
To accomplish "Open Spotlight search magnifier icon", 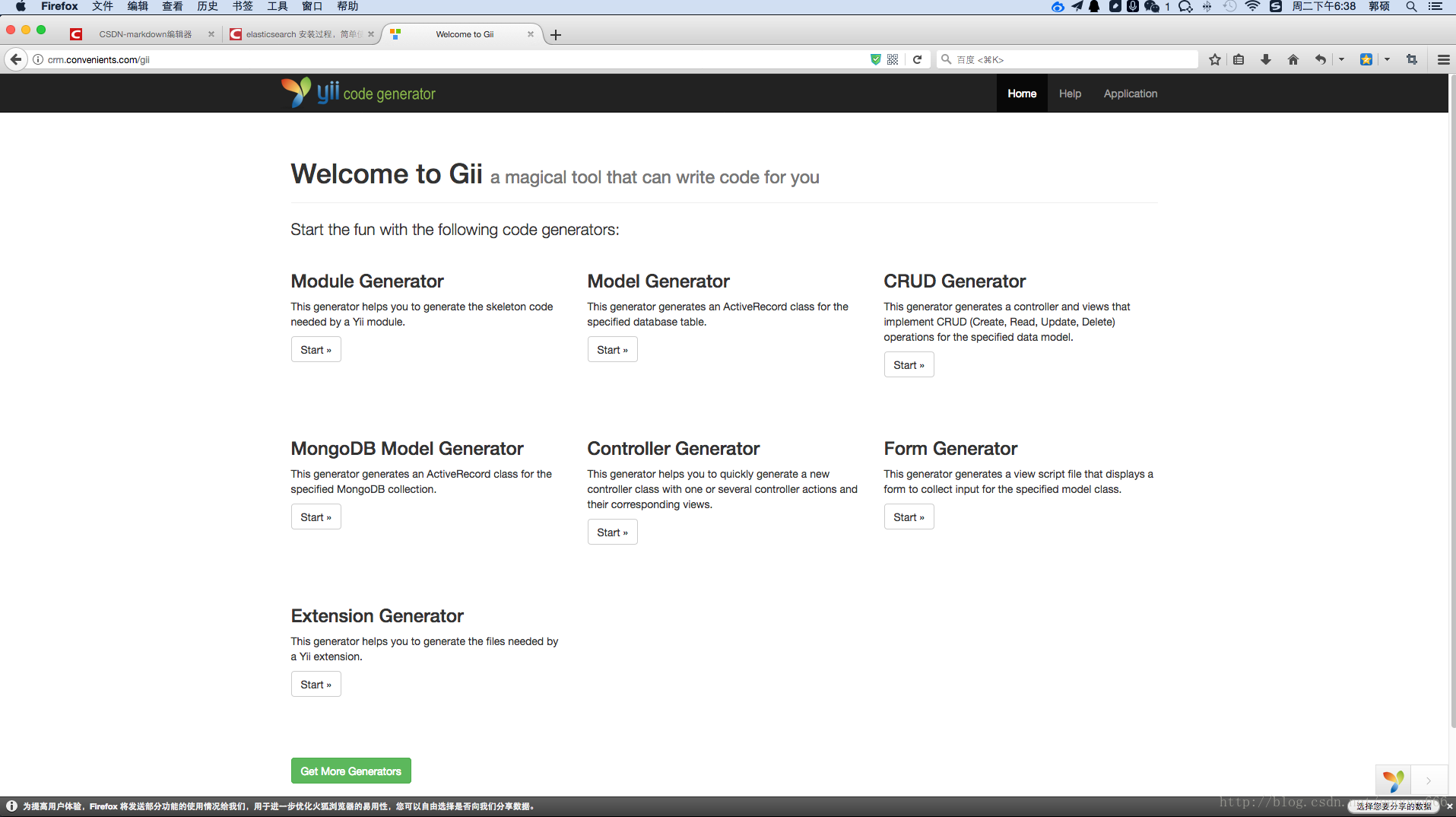I will coord(1411,7).
